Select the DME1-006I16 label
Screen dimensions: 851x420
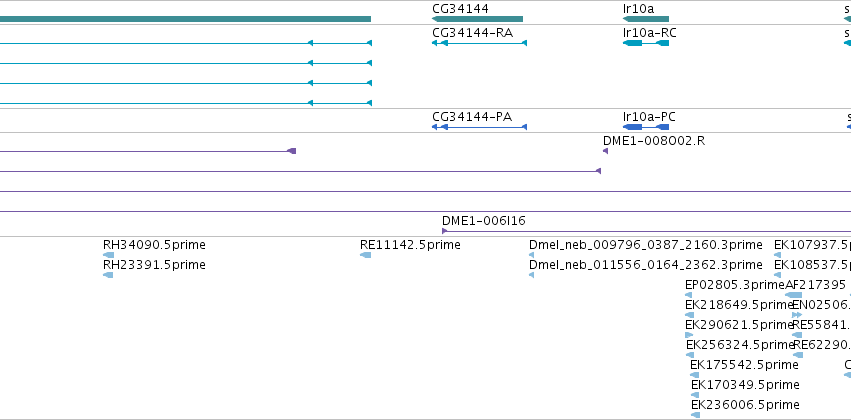(484, 221)
